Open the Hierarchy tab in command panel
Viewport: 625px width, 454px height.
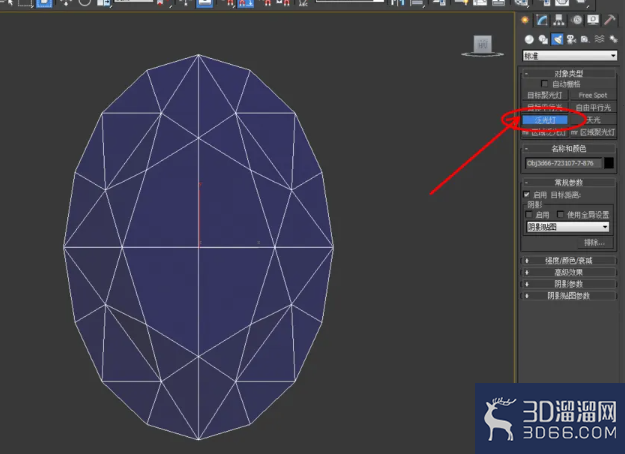[x=559, y=20]
